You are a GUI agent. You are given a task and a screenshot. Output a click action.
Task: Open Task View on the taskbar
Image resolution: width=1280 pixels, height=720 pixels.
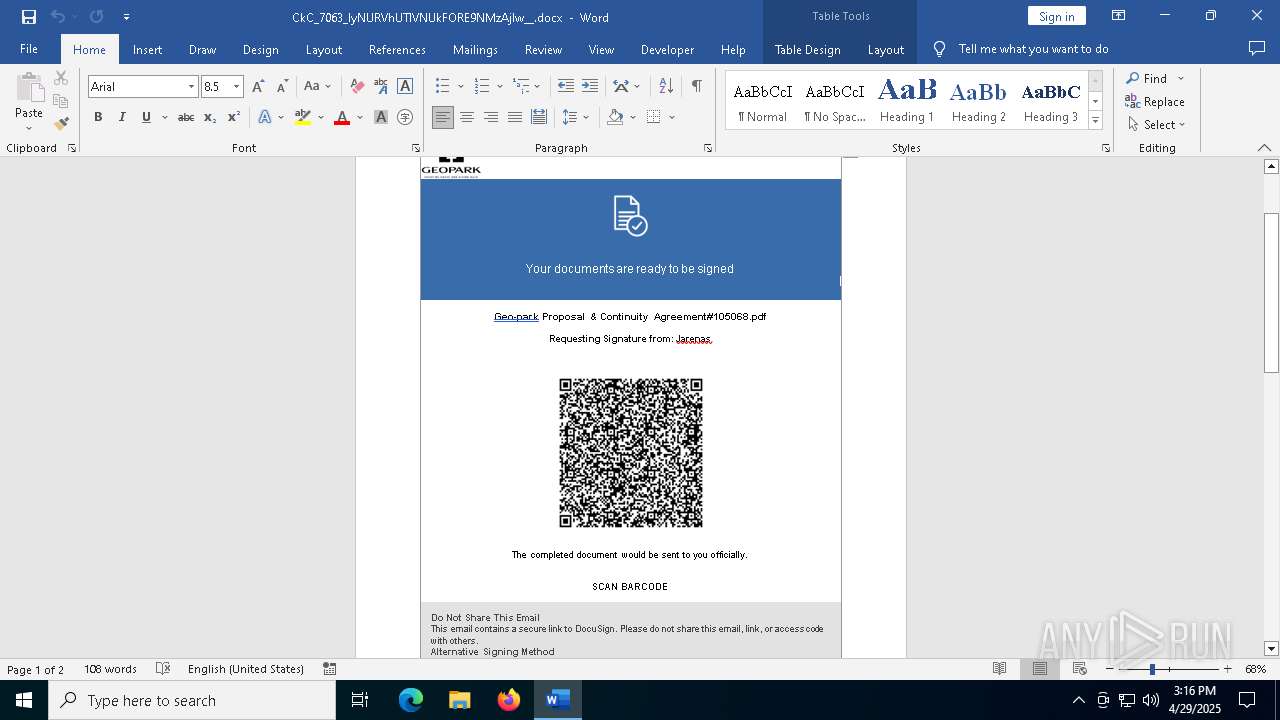[x=360, y=700]
